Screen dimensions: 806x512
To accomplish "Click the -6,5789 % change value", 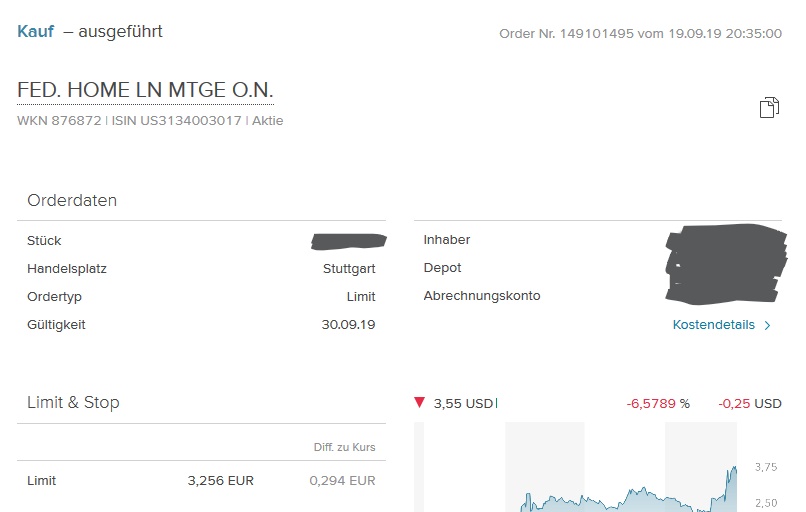I will click(x=658, y=404).
